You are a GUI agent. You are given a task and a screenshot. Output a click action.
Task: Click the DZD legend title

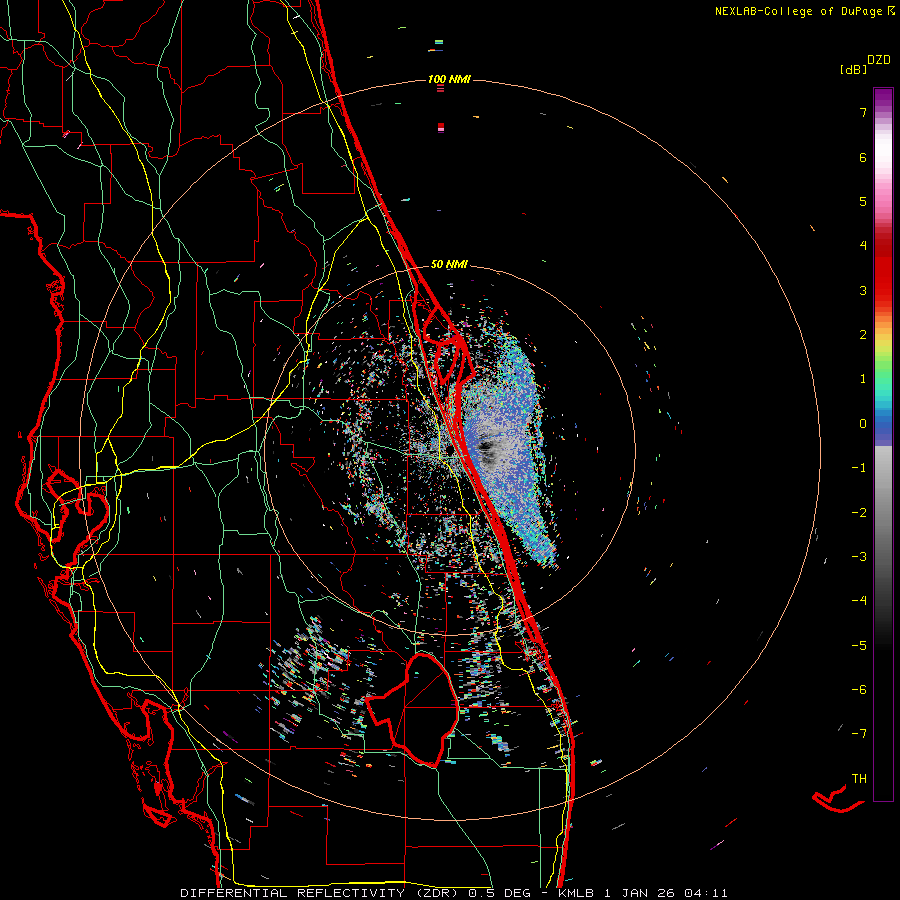point(879,60)
